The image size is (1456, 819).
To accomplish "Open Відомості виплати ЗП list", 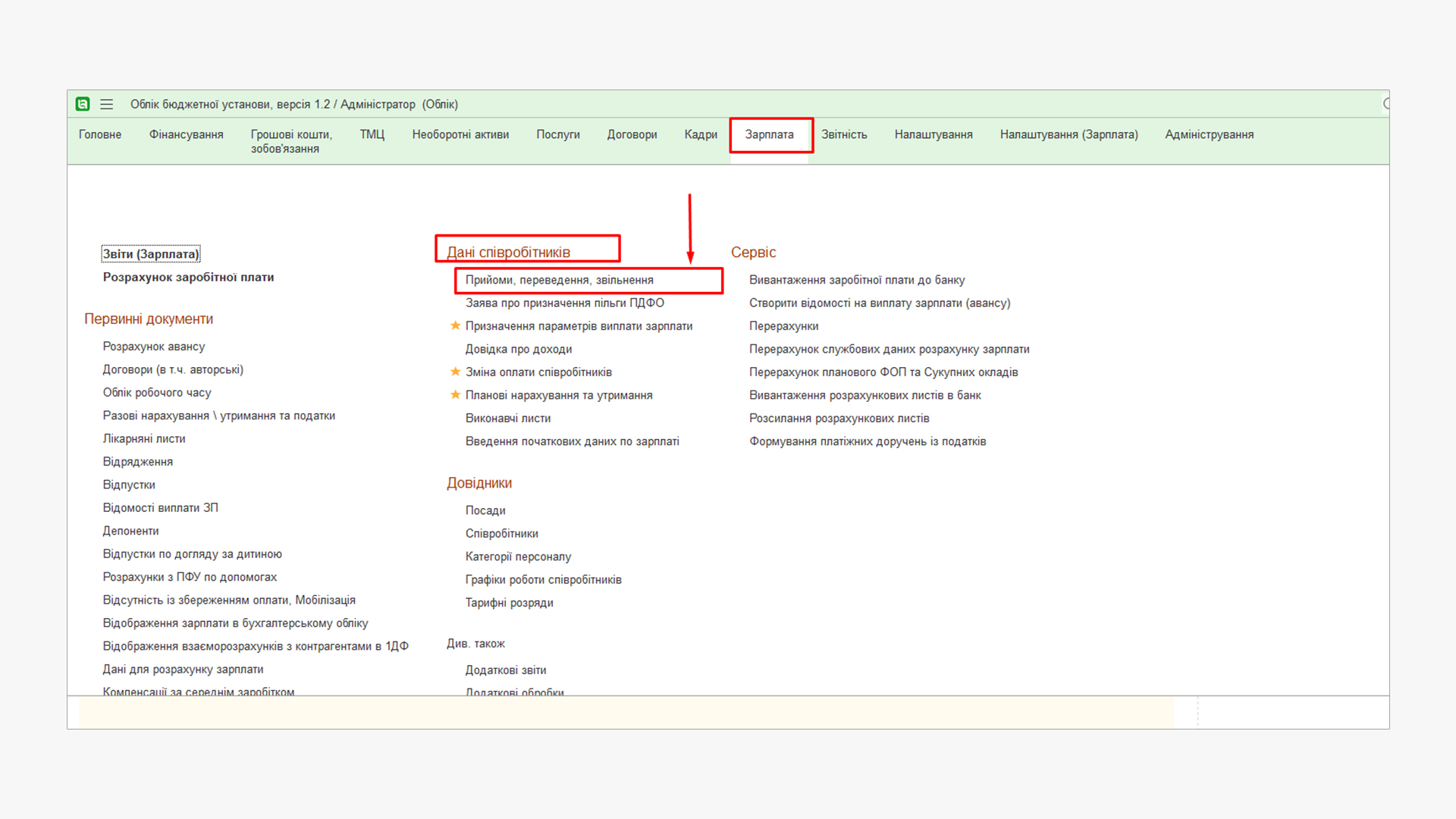I will pos(160,507).
